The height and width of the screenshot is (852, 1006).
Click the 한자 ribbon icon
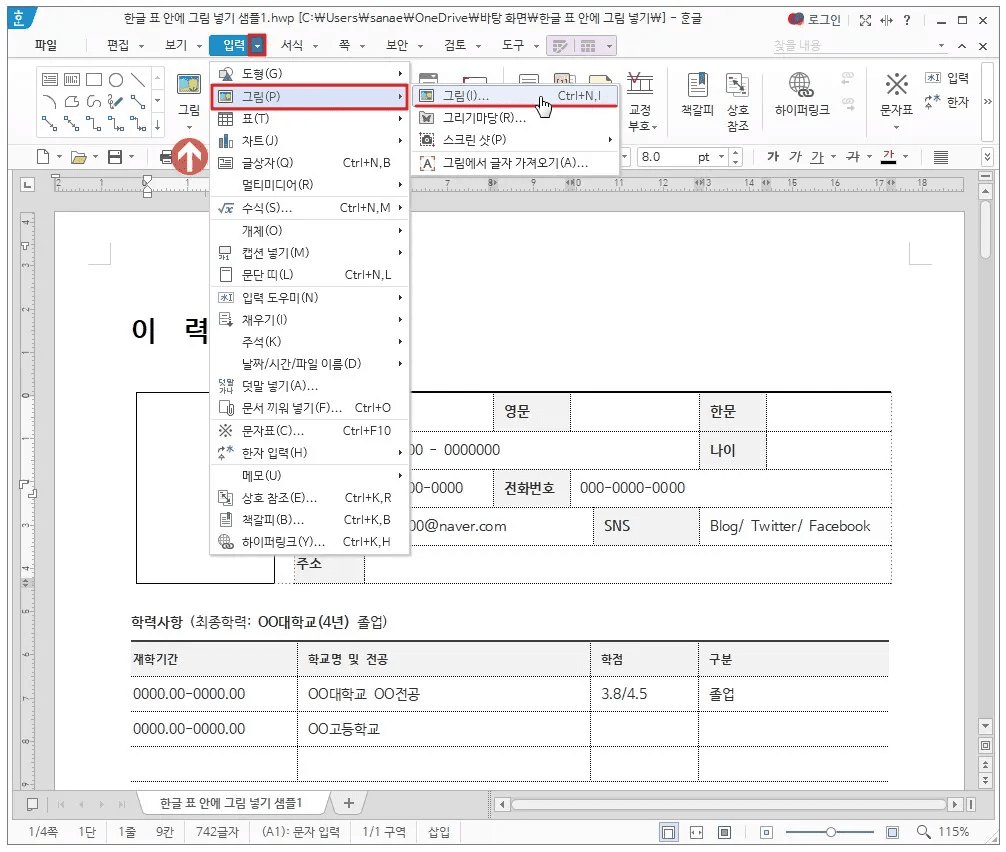[946, 102]
